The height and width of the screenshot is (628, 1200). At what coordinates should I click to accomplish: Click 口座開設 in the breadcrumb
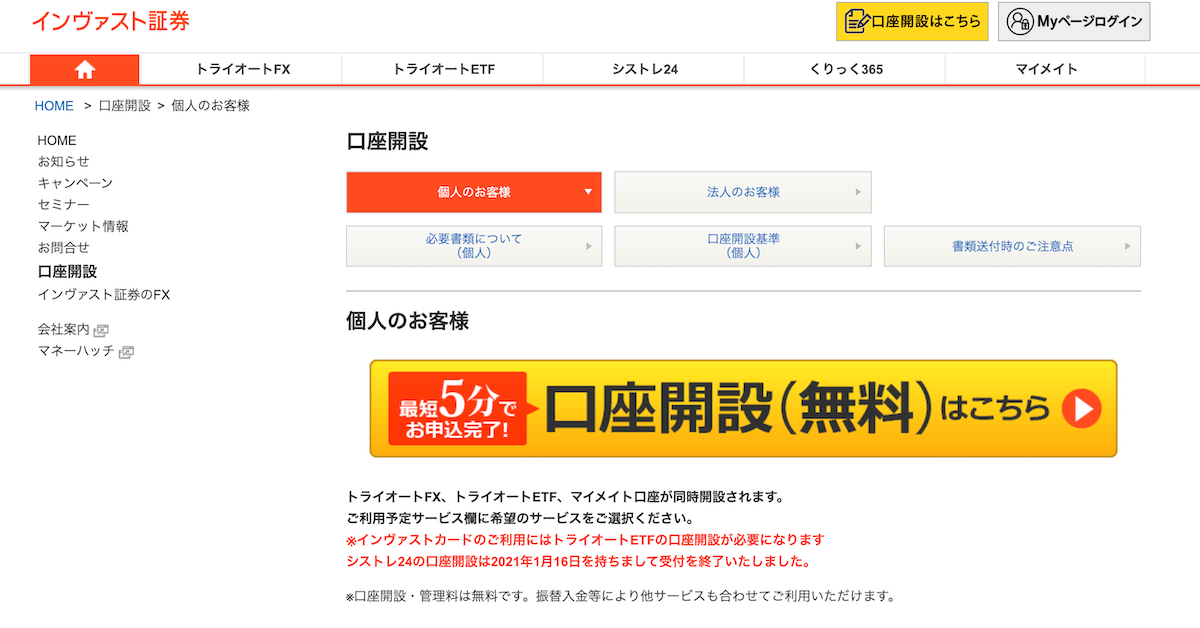124,106
